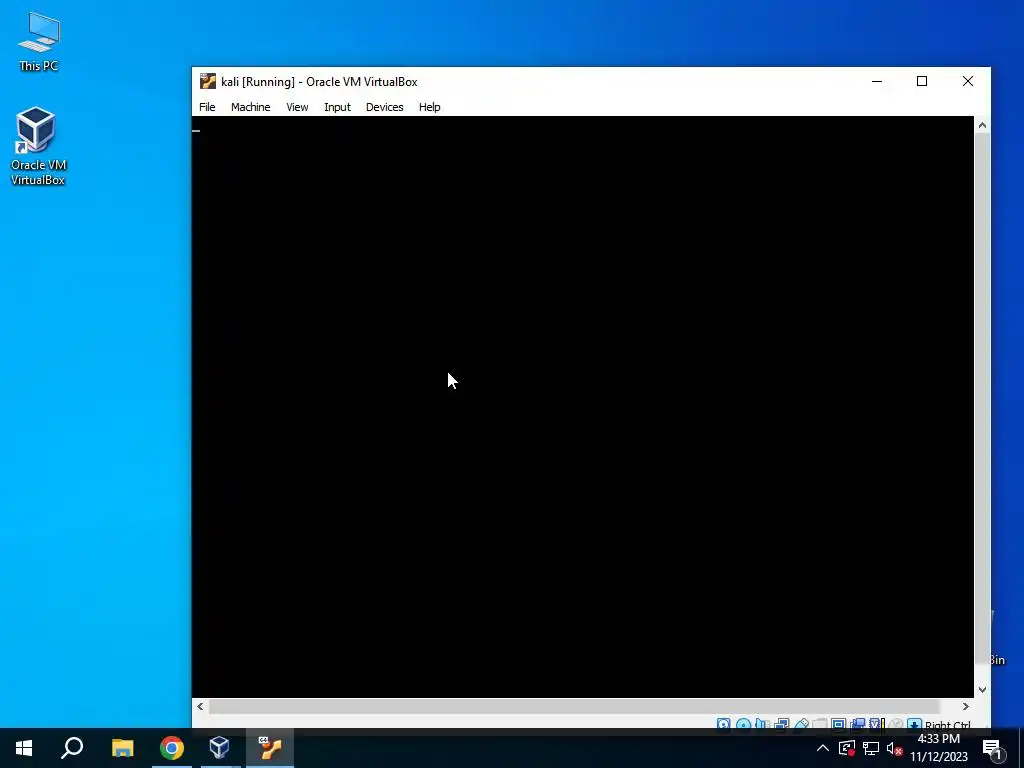Open the Help menu

pos(430,107)
